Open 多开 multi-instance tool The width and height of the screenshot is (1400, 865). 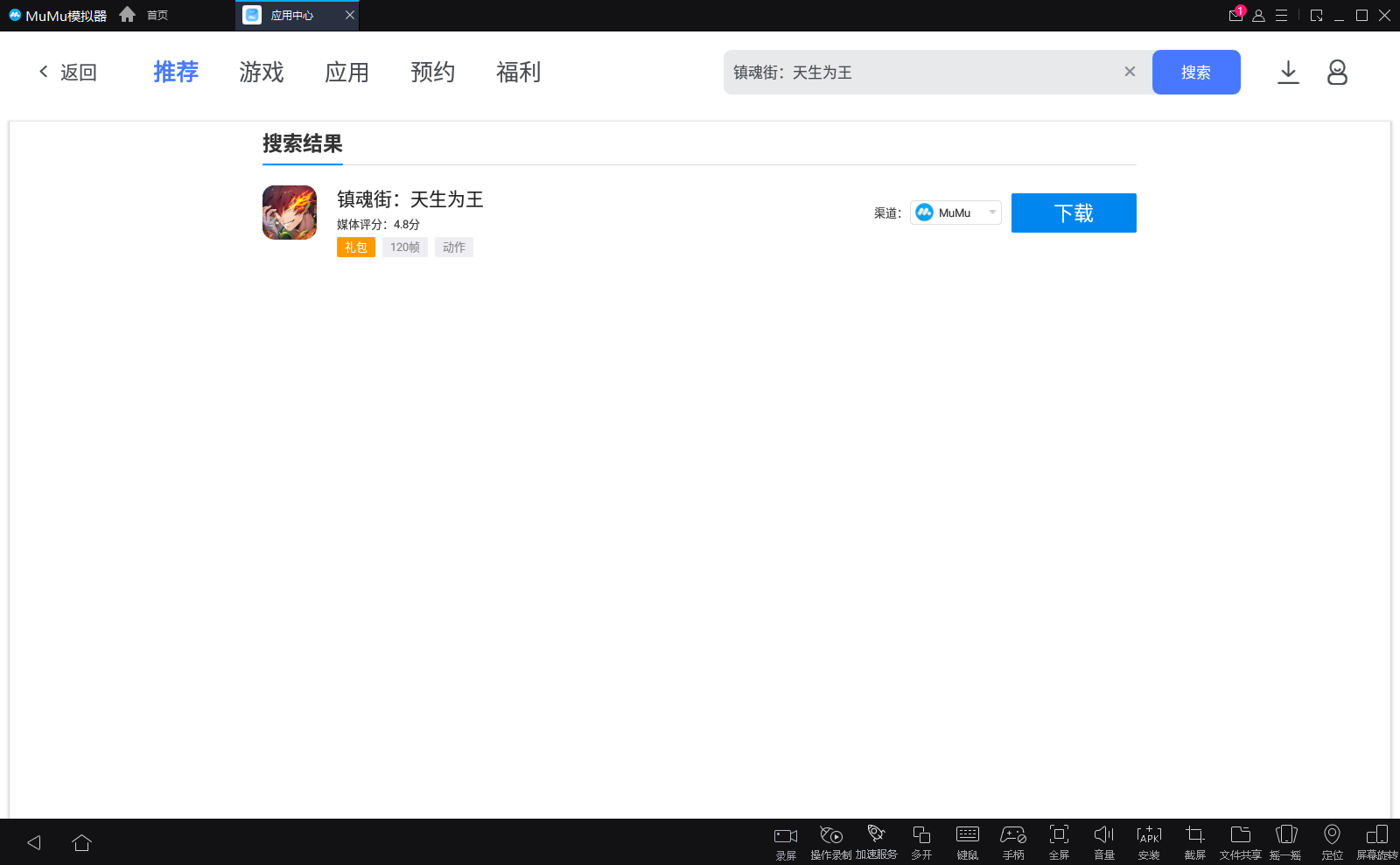[x=922, y=843]
